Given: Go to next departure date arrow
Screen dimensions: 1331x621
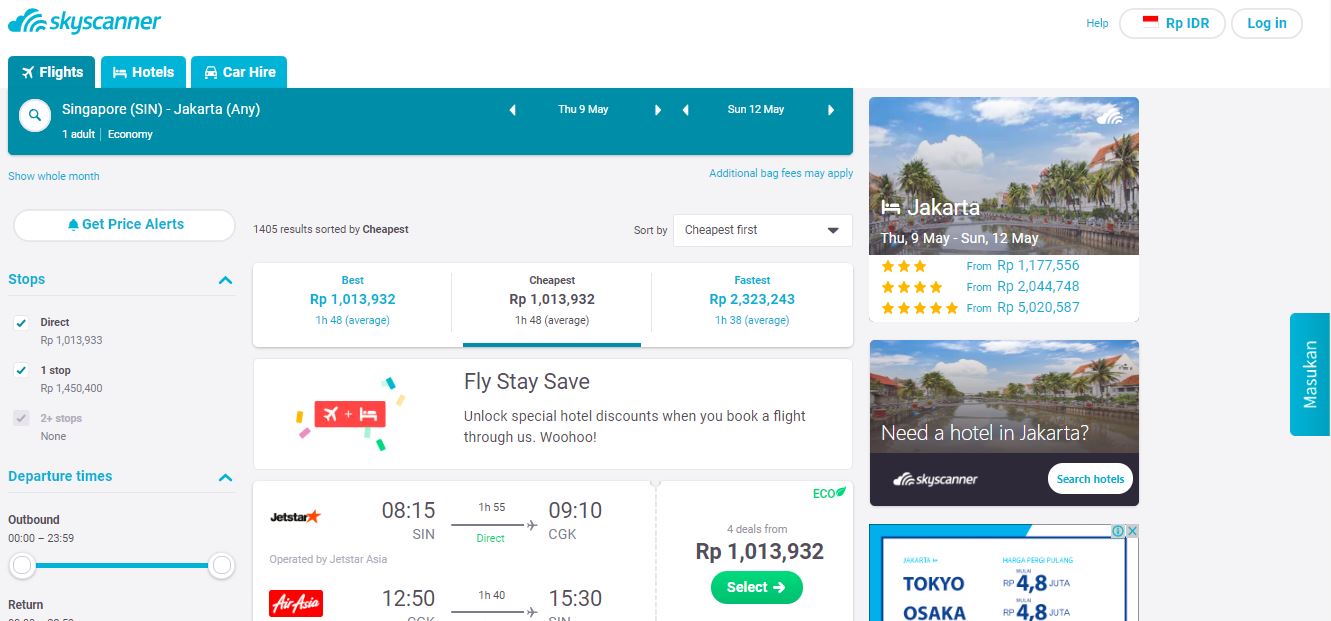Looking at the screenshot, I should point(657,110).
